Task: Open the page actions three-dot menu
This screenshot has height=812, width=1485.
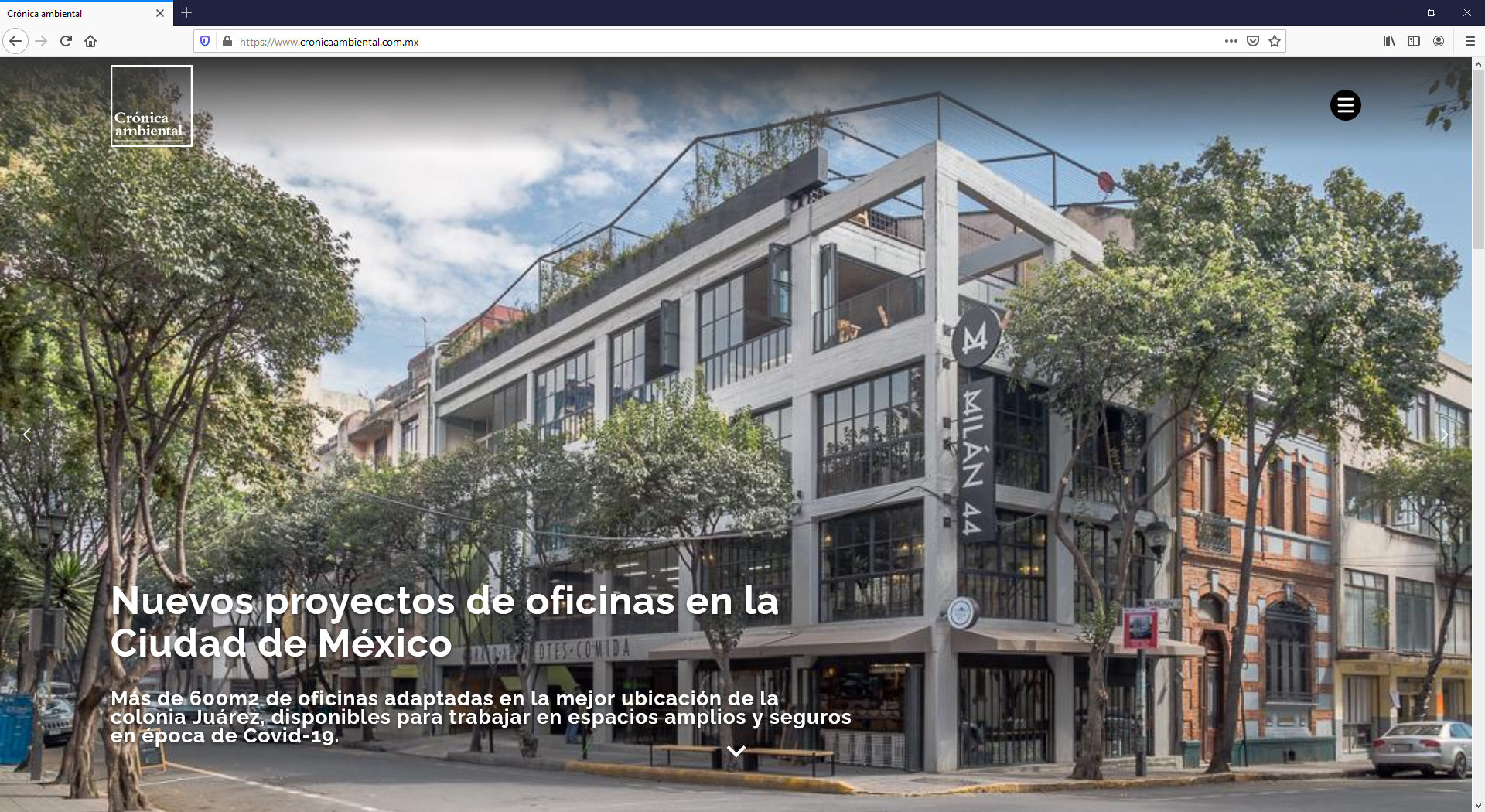Action: [x=1232, y=41]
